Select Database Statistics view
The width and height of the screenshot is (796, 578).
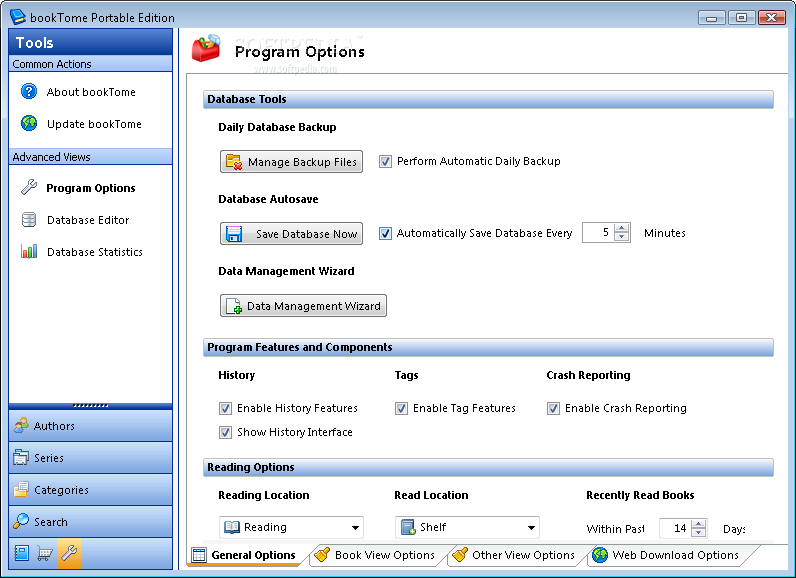click(x=95, y=252)
